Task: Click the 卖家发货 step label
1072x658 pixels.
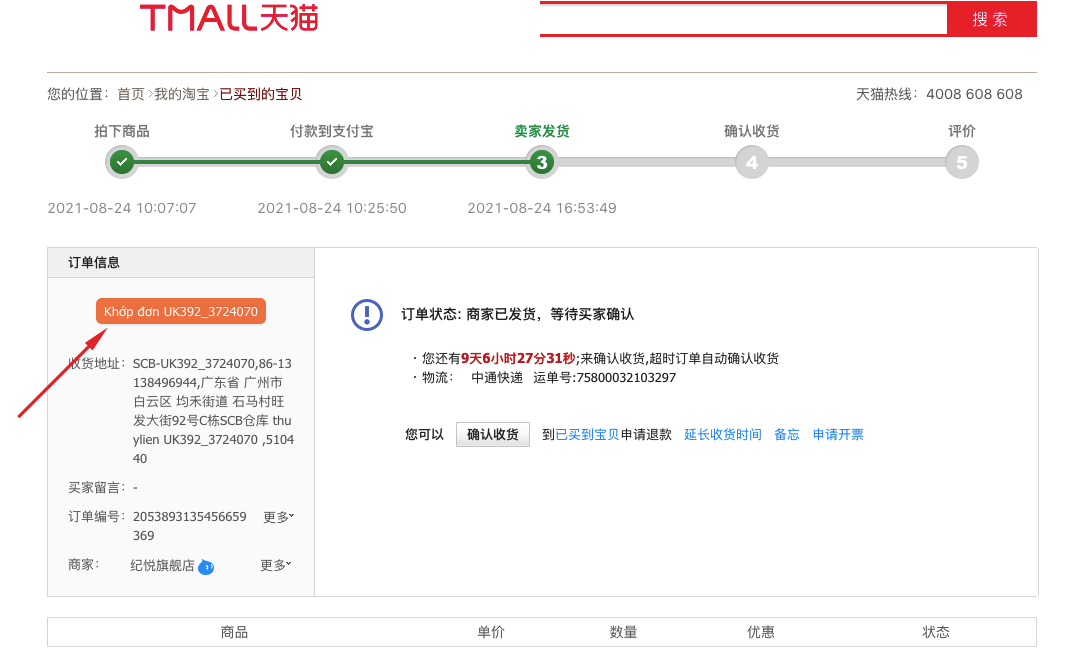Action: (x=541, y=131)
